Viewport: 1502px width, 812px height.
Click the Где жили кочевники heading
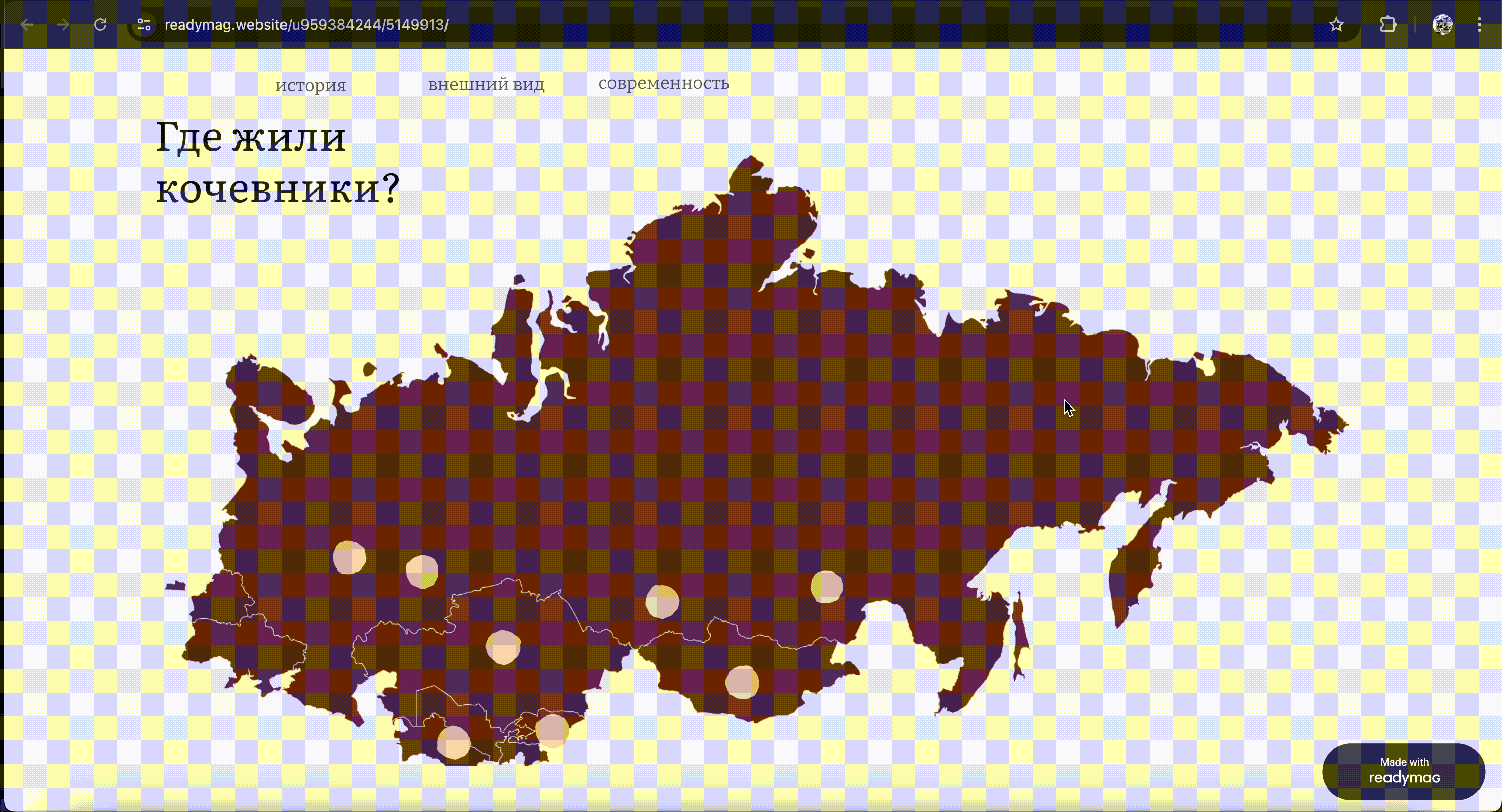(x=277, y=162)
